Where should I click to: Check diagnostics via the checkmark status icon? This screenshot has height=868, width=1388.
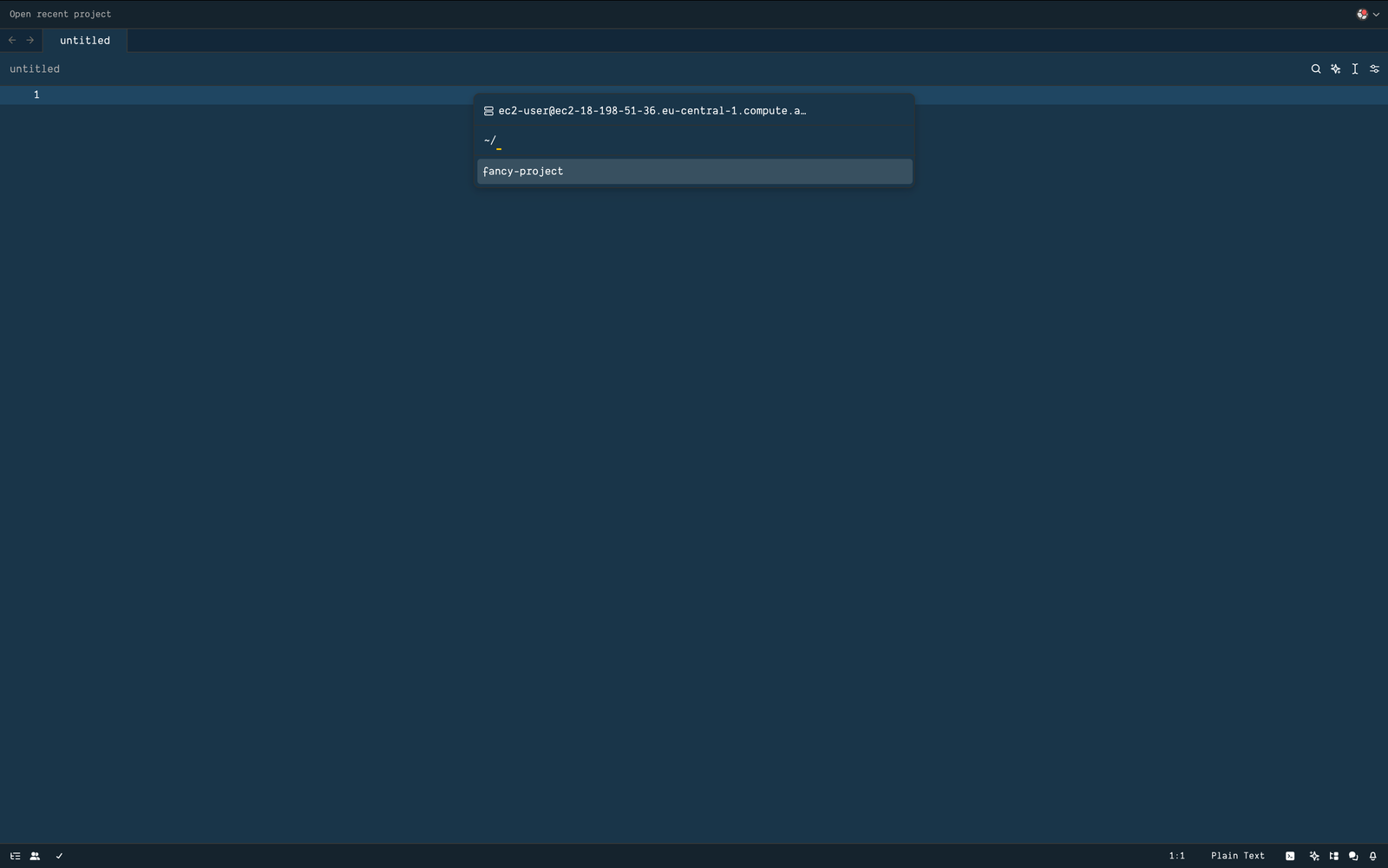[58, 856]
